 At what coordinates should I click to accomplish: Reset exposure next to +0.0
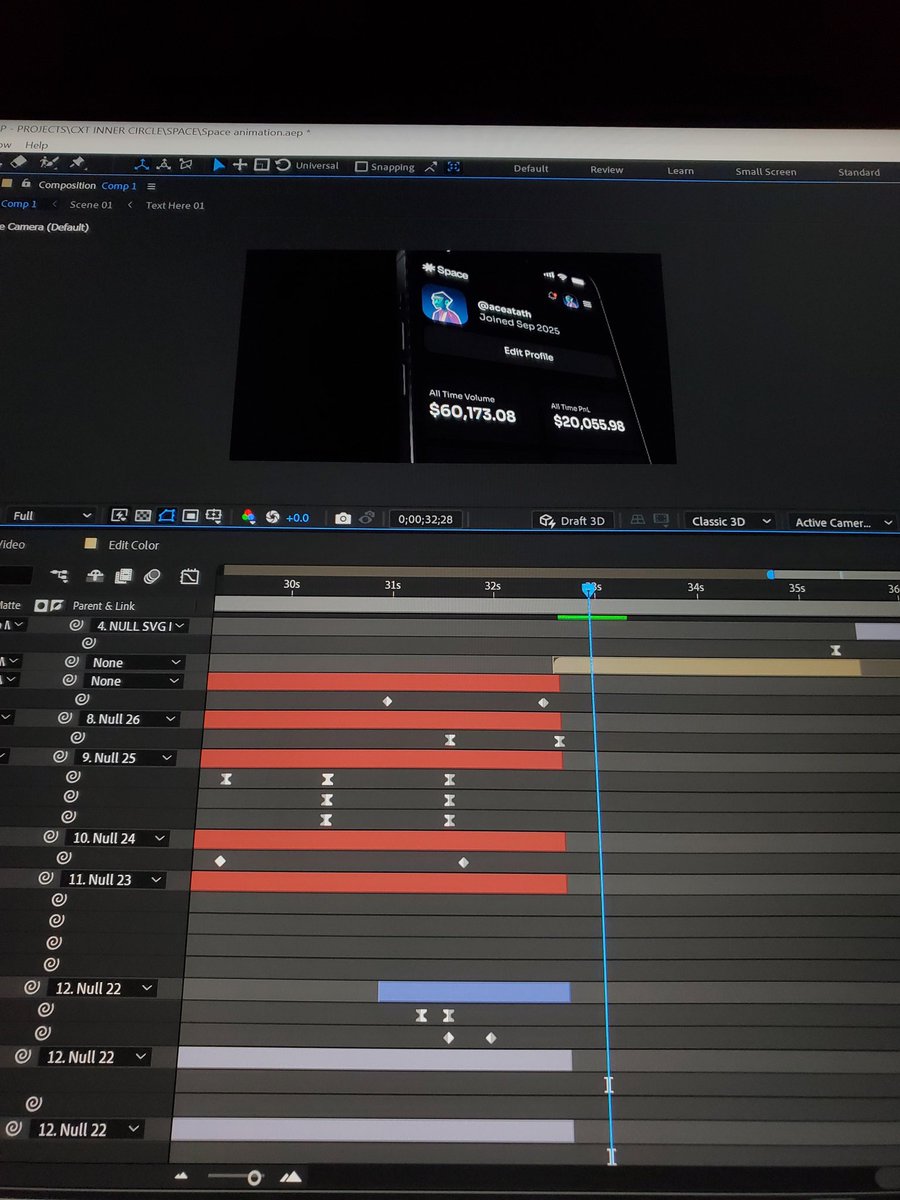(x=272, y=517)
